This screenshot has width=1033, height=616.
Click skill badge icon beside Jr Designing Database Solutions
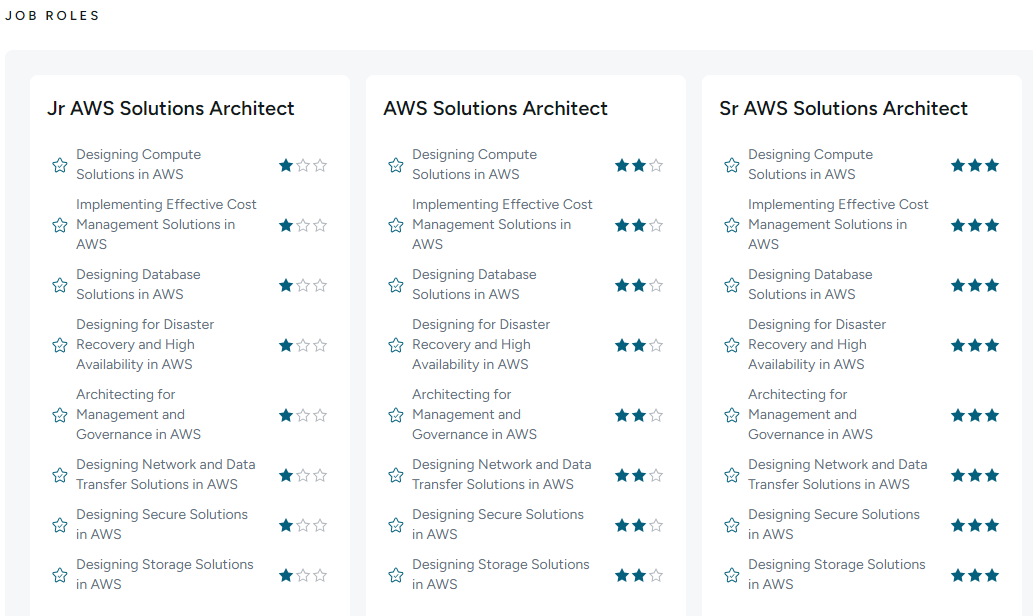59,285
